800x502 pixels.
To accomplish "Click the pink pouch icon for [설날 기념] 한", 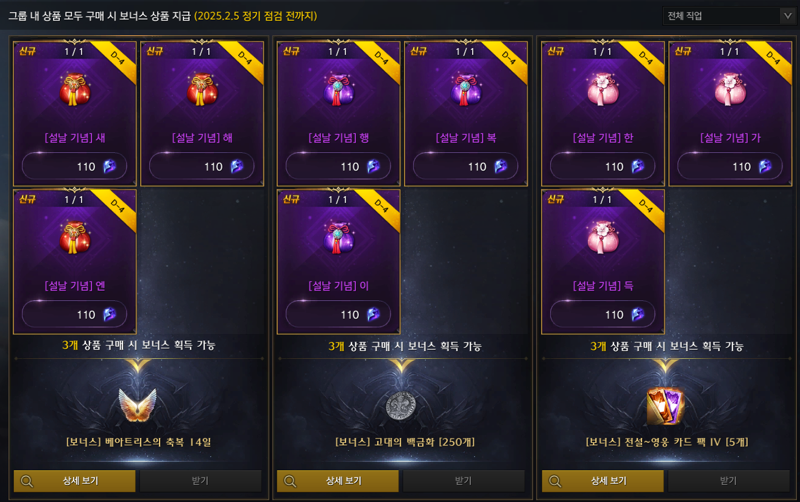I will 603,90.
